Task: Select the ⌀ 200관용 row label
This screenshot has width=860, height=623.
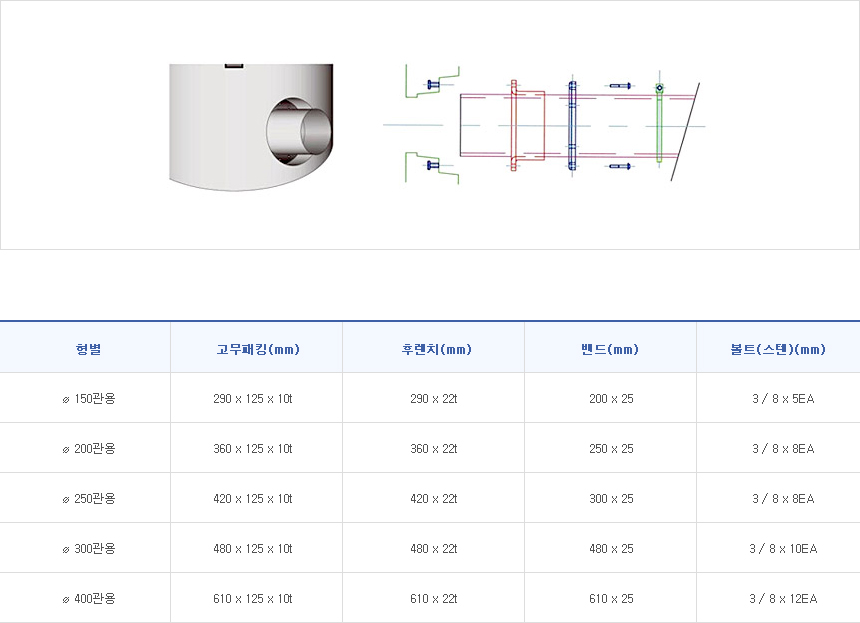Action: tap(88, 449)
